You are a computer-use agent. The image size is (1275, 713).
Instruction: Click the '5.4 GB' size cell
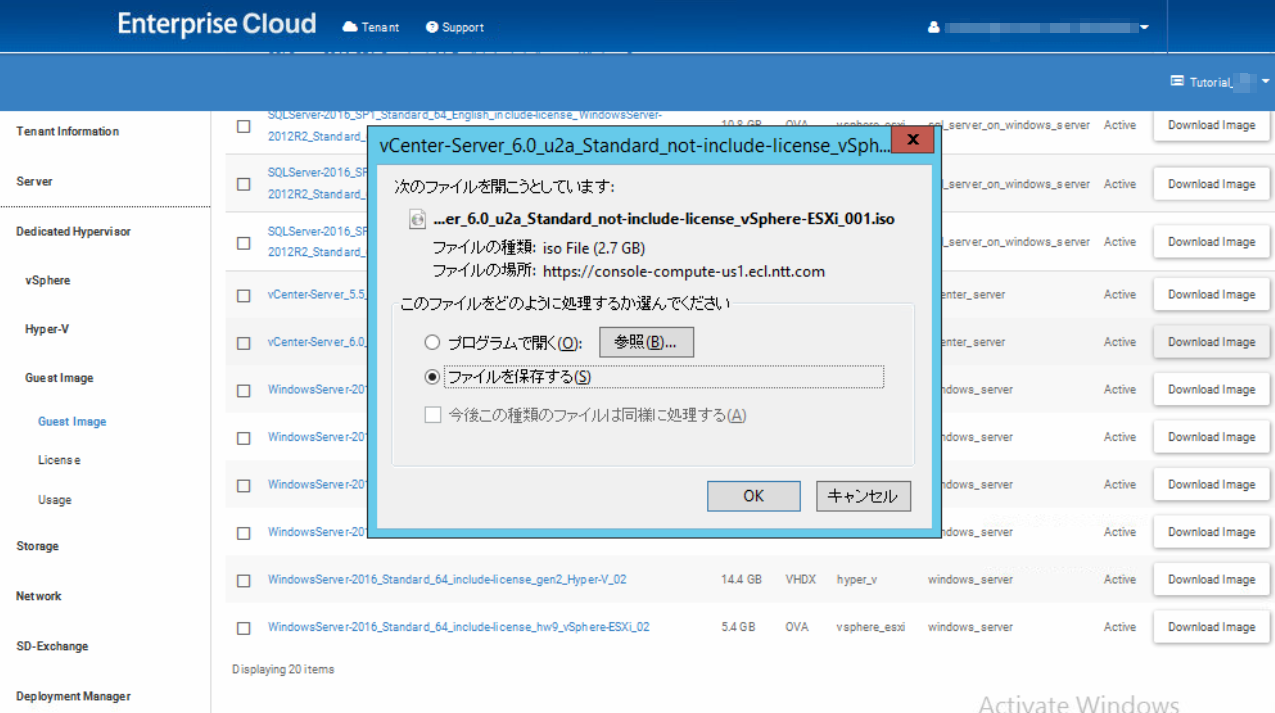point(738,628)
